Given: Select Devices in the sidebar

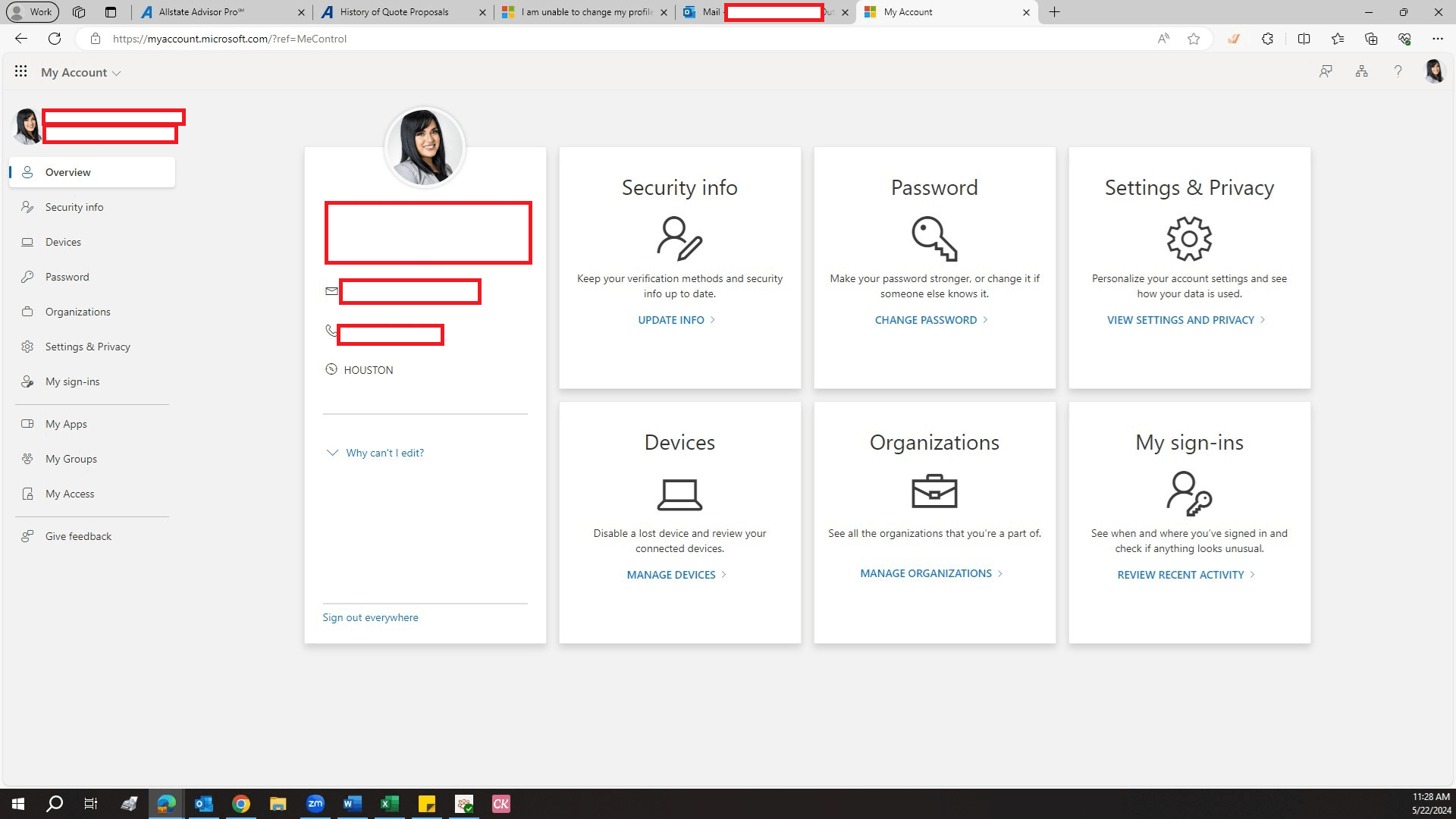Looking at the screenshot, I should coord(93,242).
